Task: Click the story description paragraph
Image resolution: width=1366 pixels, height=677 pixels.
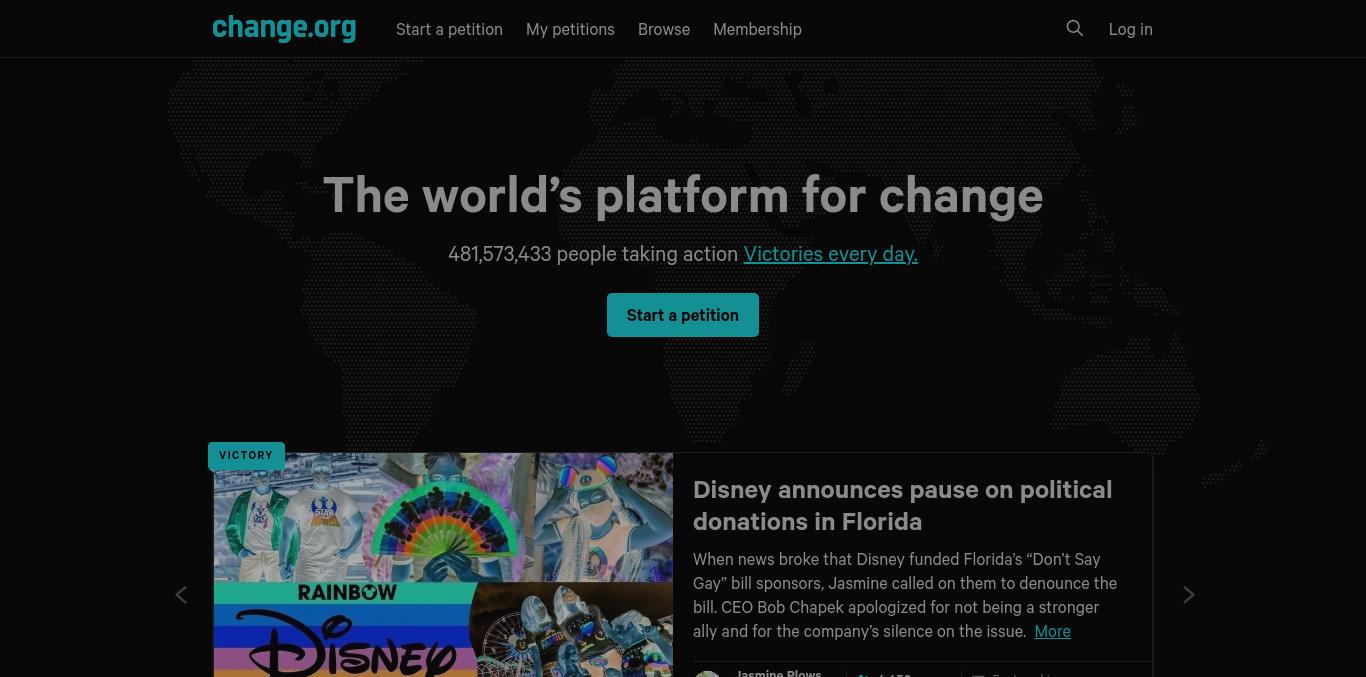Action: (x=905, y=595)
